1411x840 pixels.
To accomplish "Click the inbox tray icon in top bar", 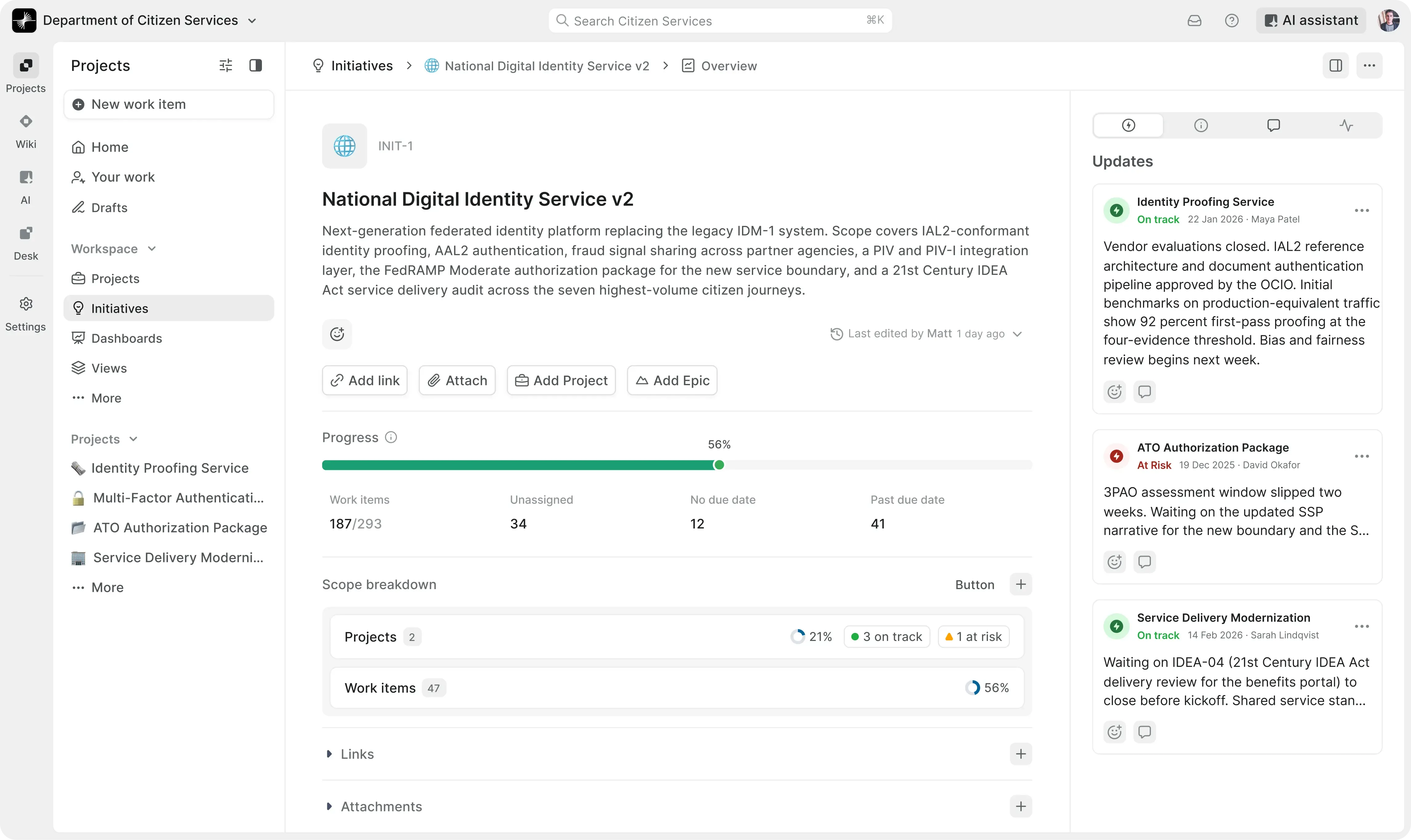I will pyautogui.click(x=1194, y=20).
